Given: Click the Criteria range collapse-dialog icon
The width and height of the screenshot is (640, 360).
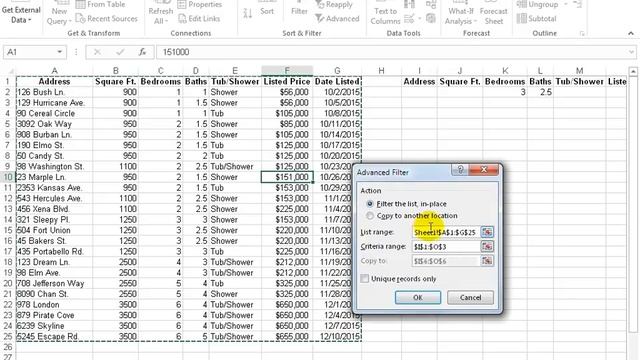Looking at the screenshot, I should pos(487,247).
